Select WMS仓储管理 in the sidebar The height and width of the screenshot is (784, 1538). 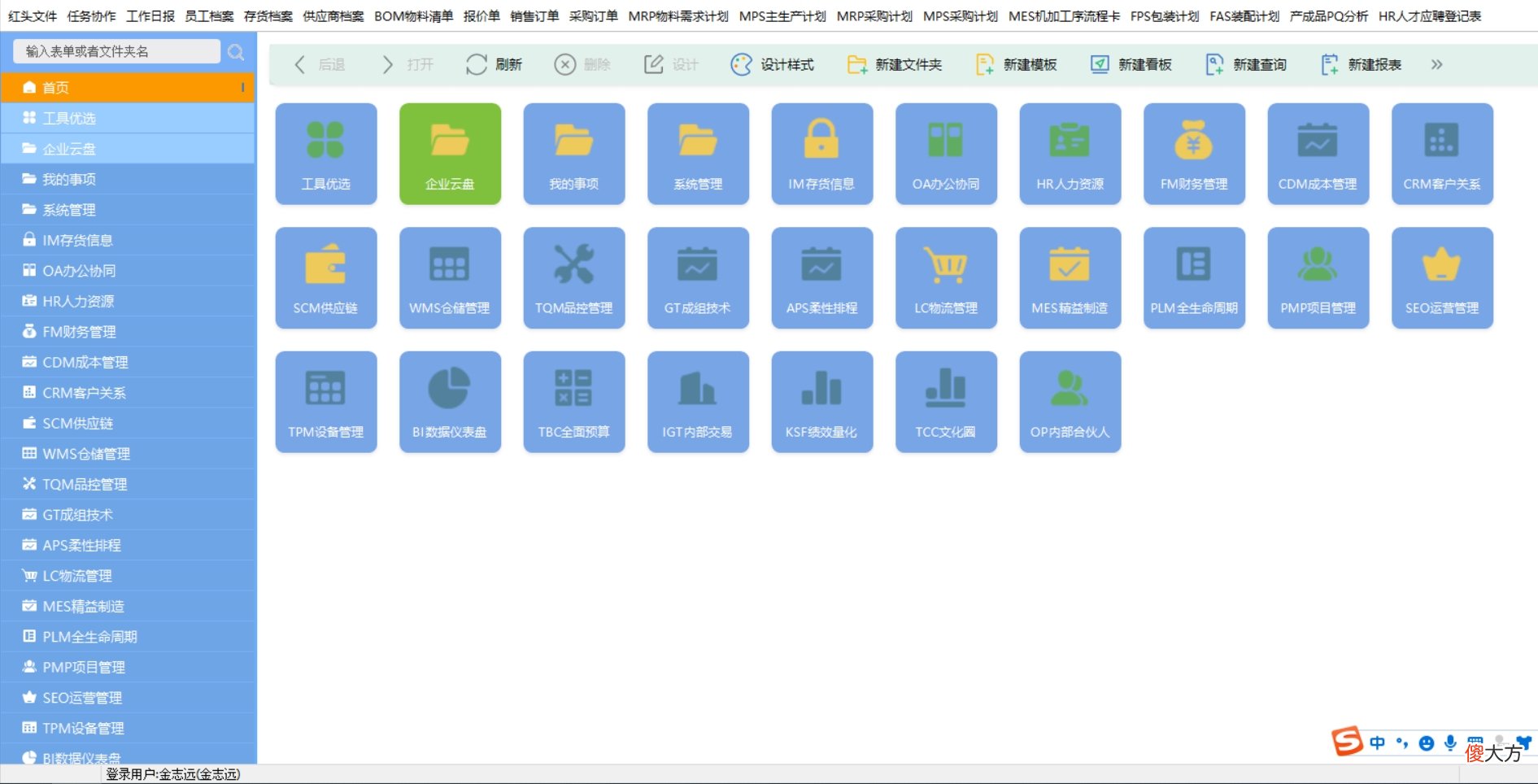(128, 454)
